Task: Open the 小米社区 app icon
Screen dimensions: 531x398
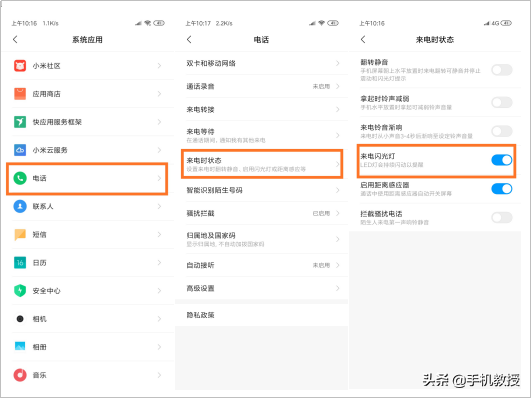Action: (x=20, y=65)
